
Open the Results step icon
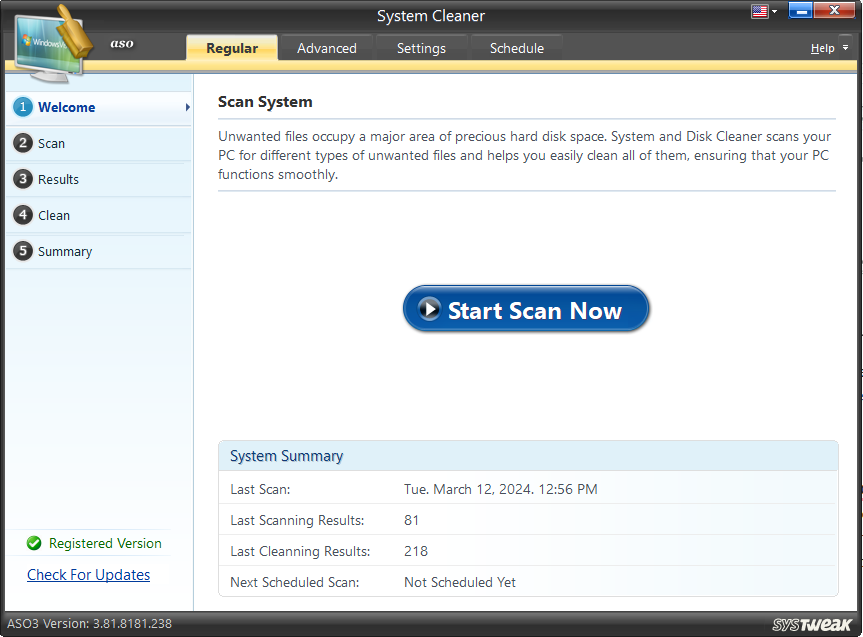22,179
